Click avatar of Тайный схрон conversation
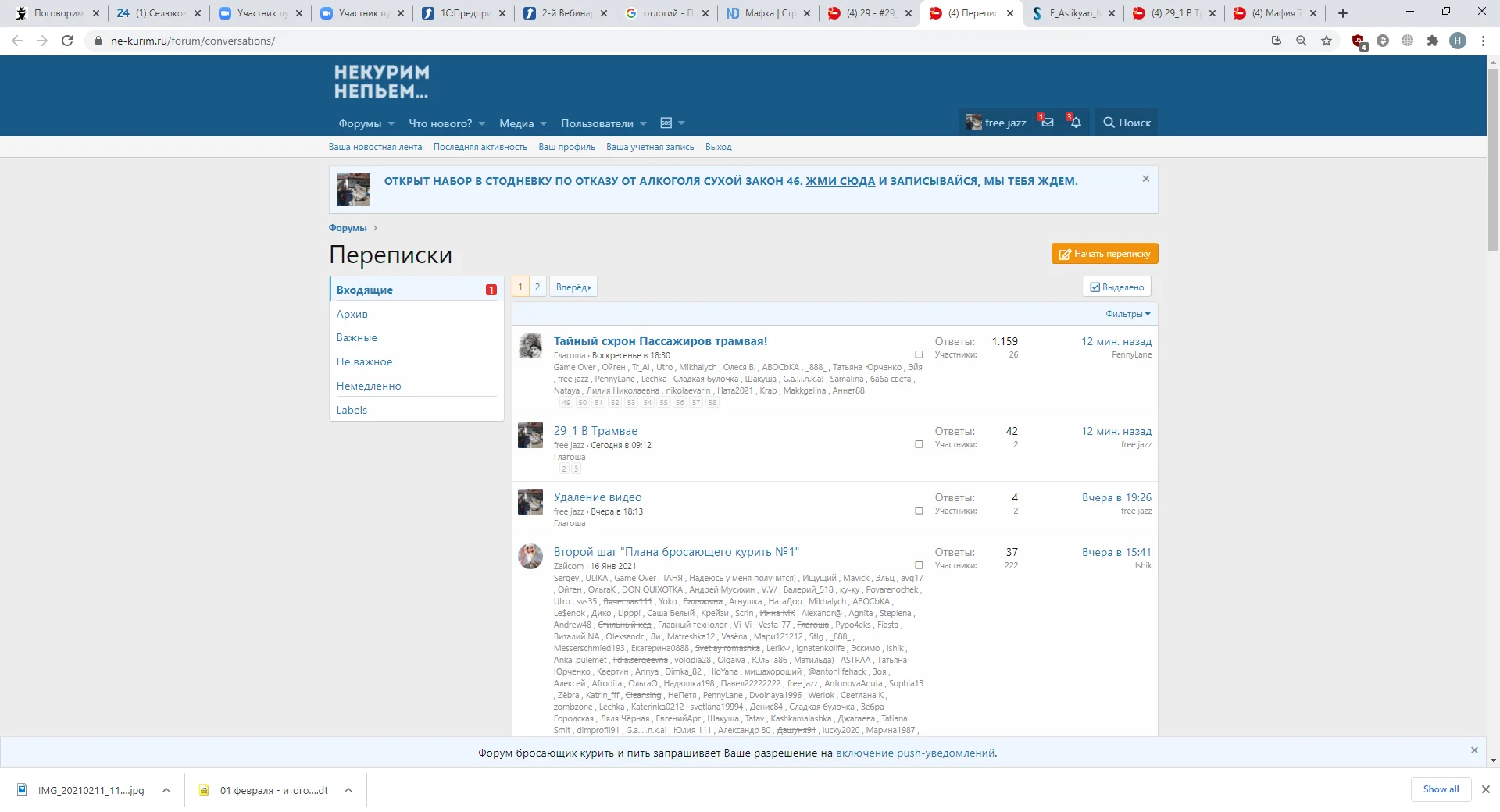This screenshot has width=1500, height=812. pyautogui.click(x=530, y=346)
